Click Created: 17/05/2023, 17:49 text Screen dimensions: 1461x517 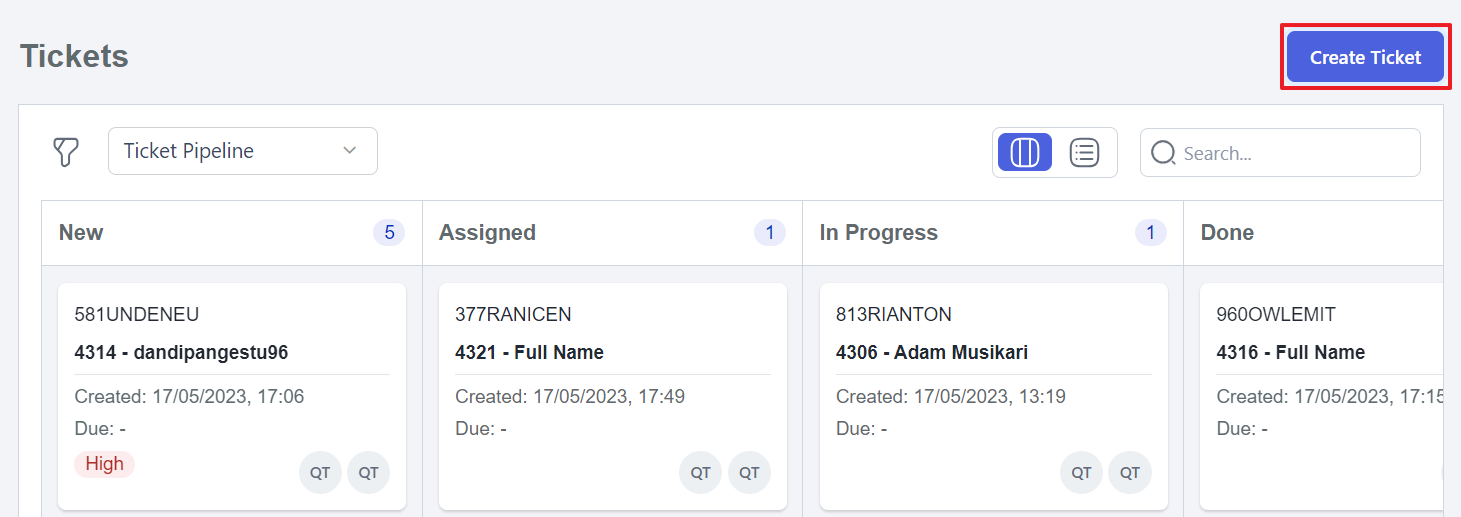click(570, 397)
